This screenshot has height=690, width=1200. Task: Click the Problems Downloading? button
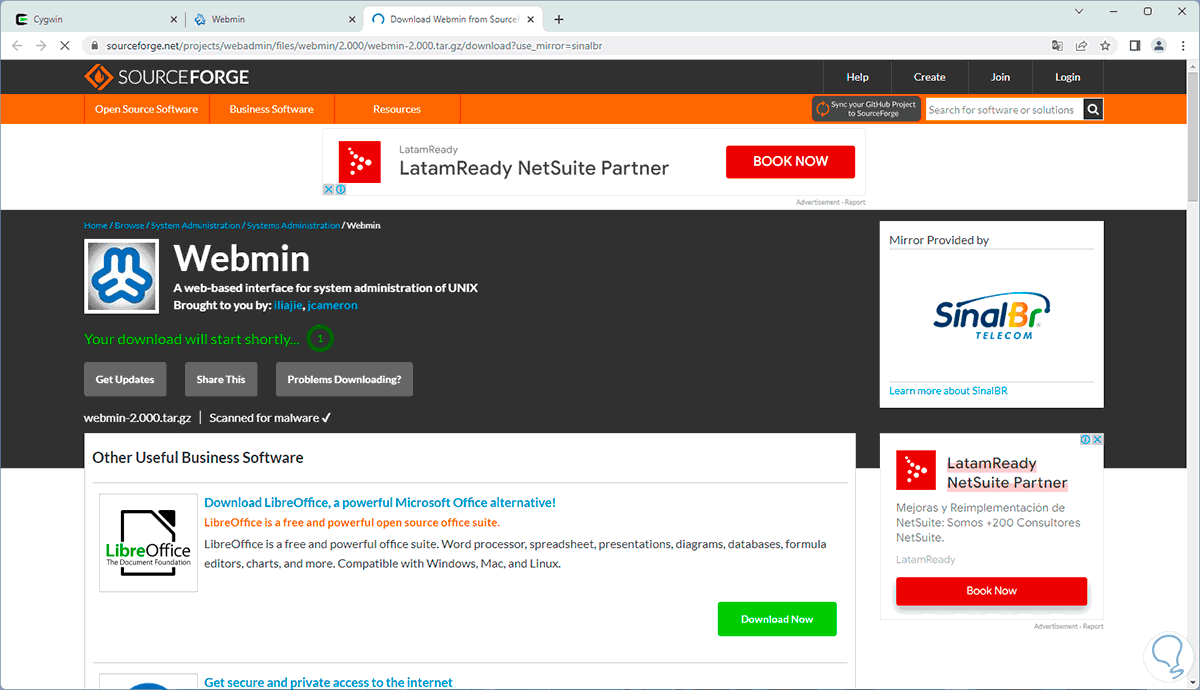(344, 379)
